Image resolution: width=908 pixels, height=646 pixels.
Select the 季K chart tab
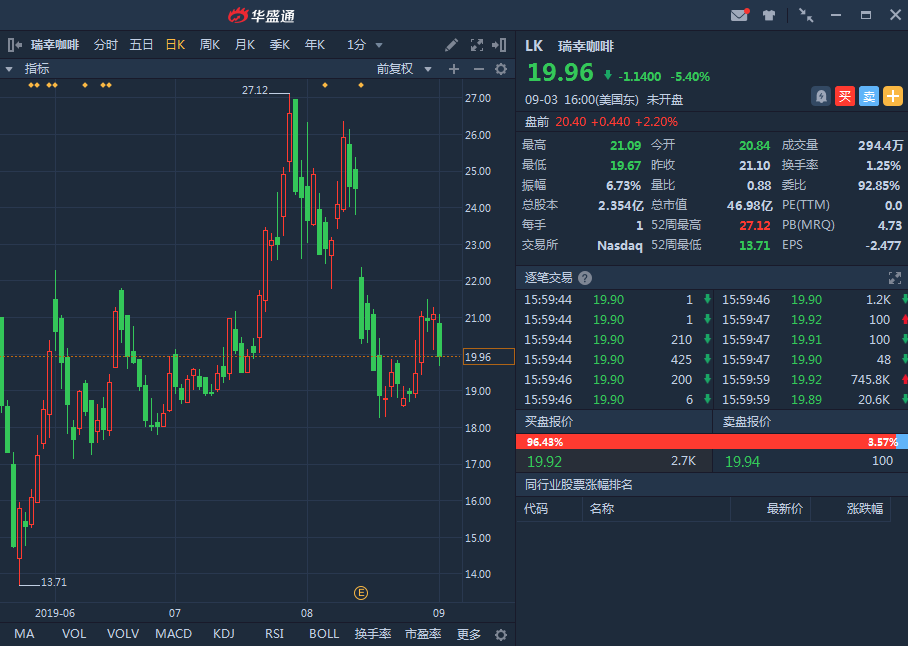(x=280, y=45)
